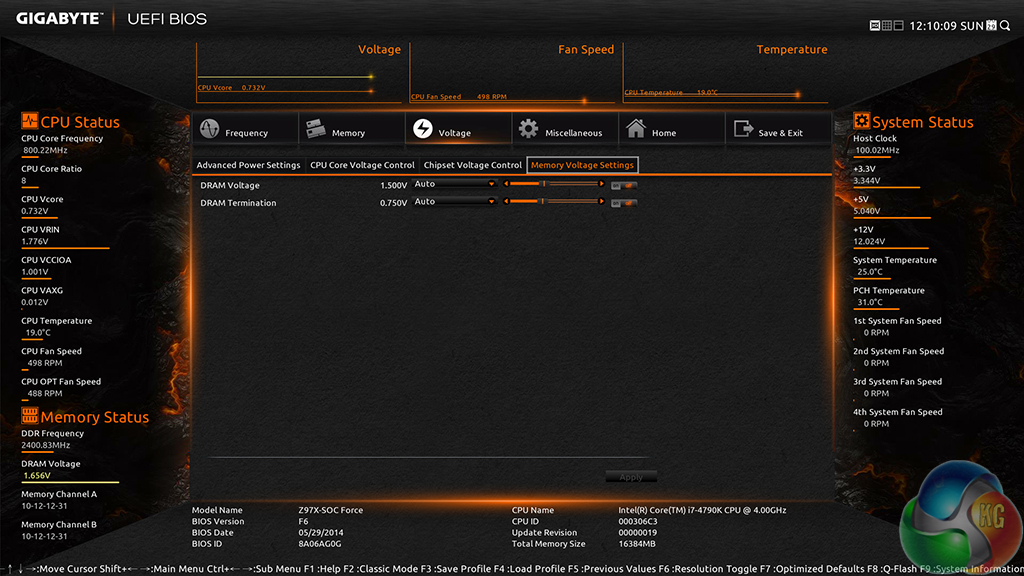Adjust the DRAM Termination slider handle
Screen dimensions: 1024x576
click(x=543, y=202)
